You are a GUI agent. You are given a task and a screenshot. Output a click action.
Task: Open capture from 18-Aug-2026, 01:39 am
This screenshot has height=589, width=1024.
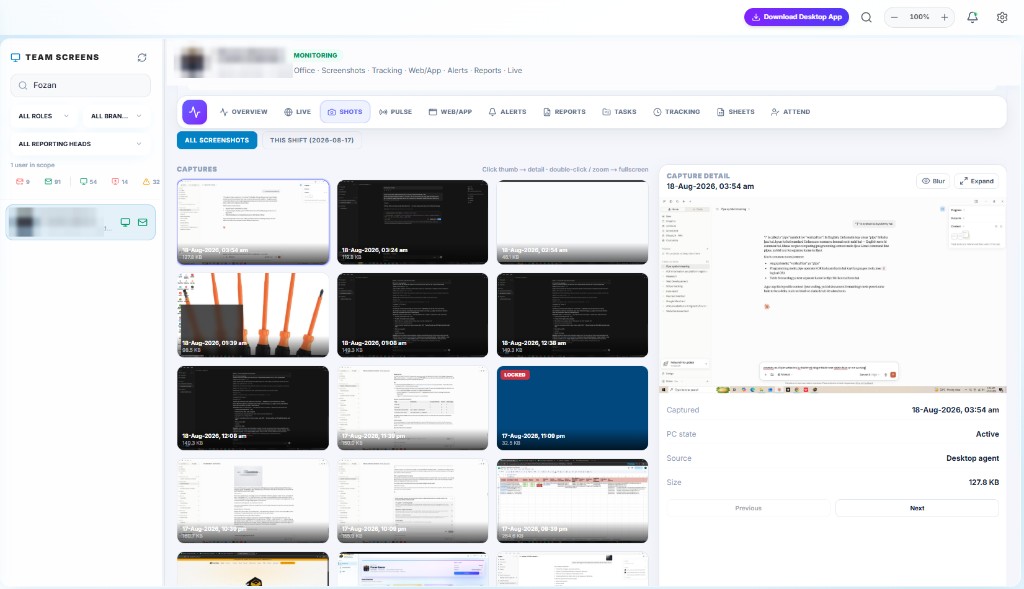click(253, 315)
